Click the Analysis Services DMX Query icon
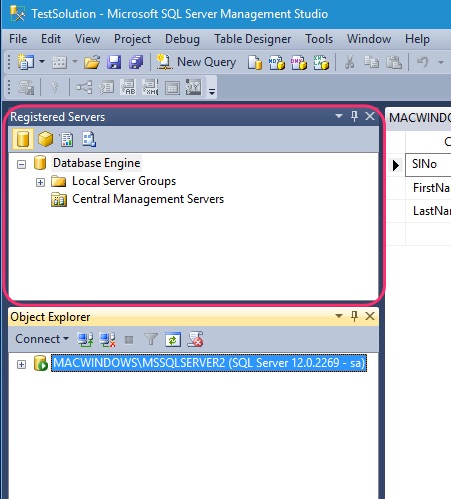This screenshot has width=451, height=499. tap(299, 62)
